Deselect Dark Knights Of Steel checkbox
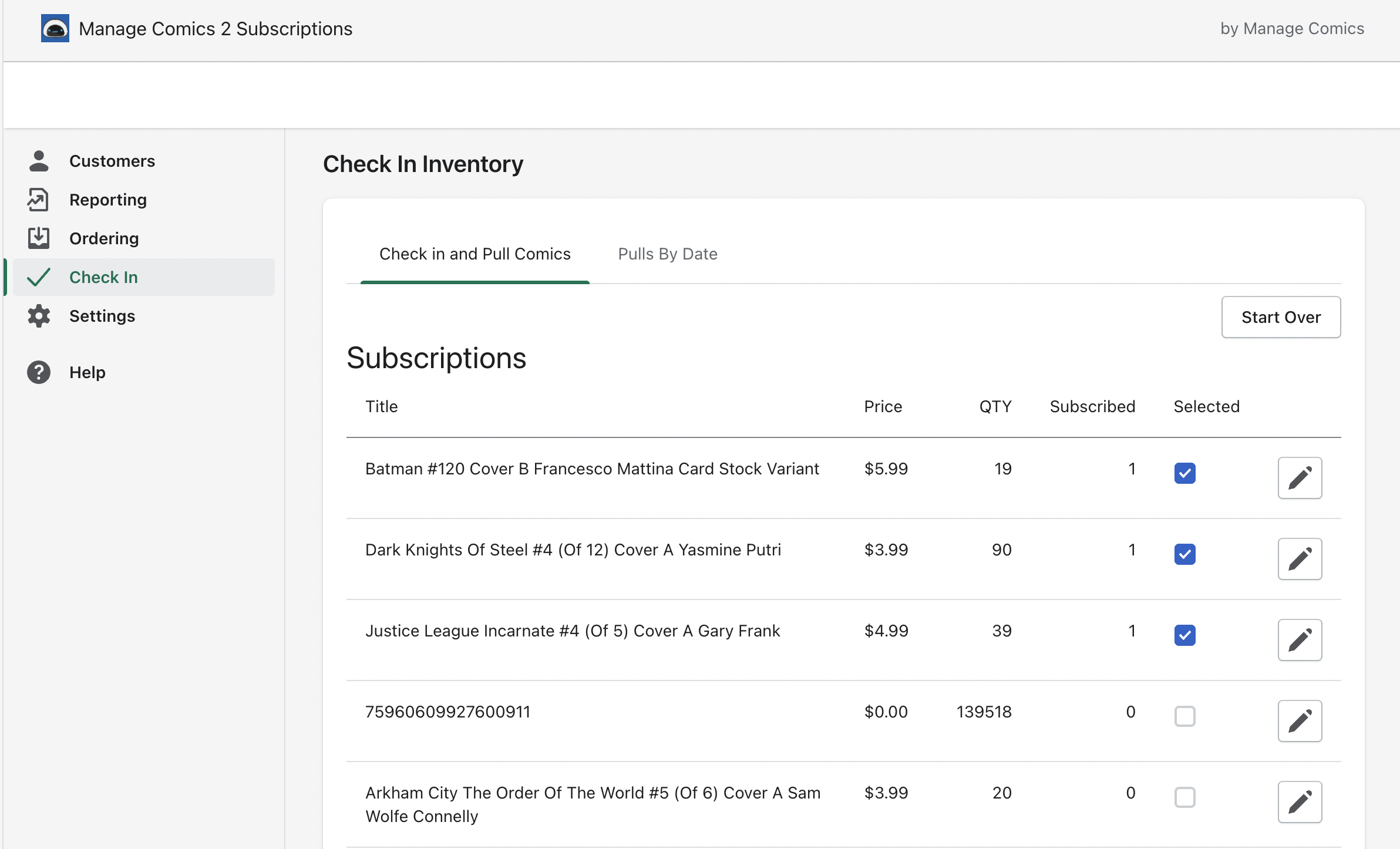The height and width of the screenshot is (849, 1400). click(x=1184, y=554)
